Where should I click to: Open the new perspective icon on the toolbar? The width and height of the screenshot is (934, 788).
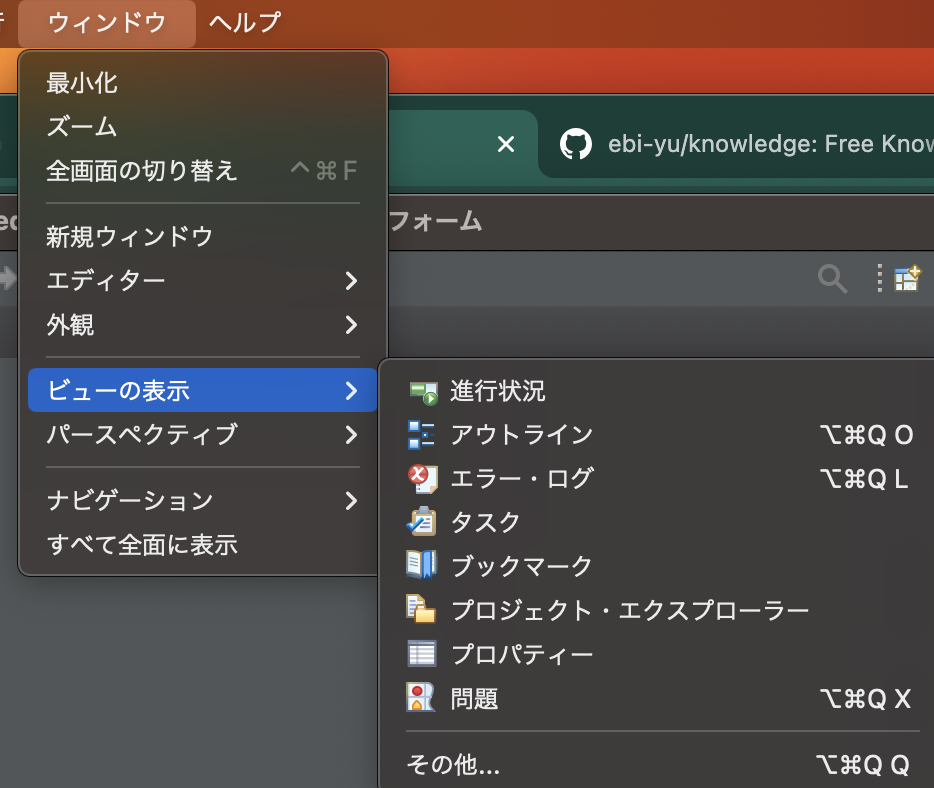[906, 279]
